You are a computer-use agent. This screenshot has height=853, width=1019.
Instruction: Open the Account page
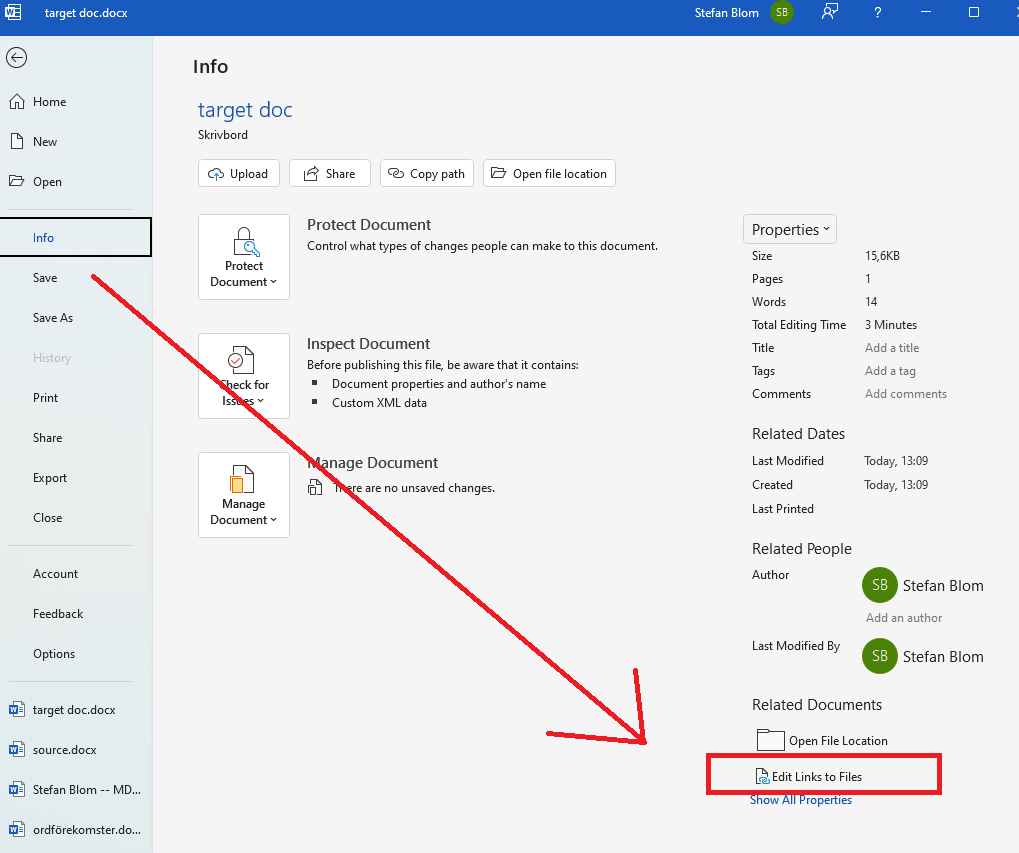[77, 574]
